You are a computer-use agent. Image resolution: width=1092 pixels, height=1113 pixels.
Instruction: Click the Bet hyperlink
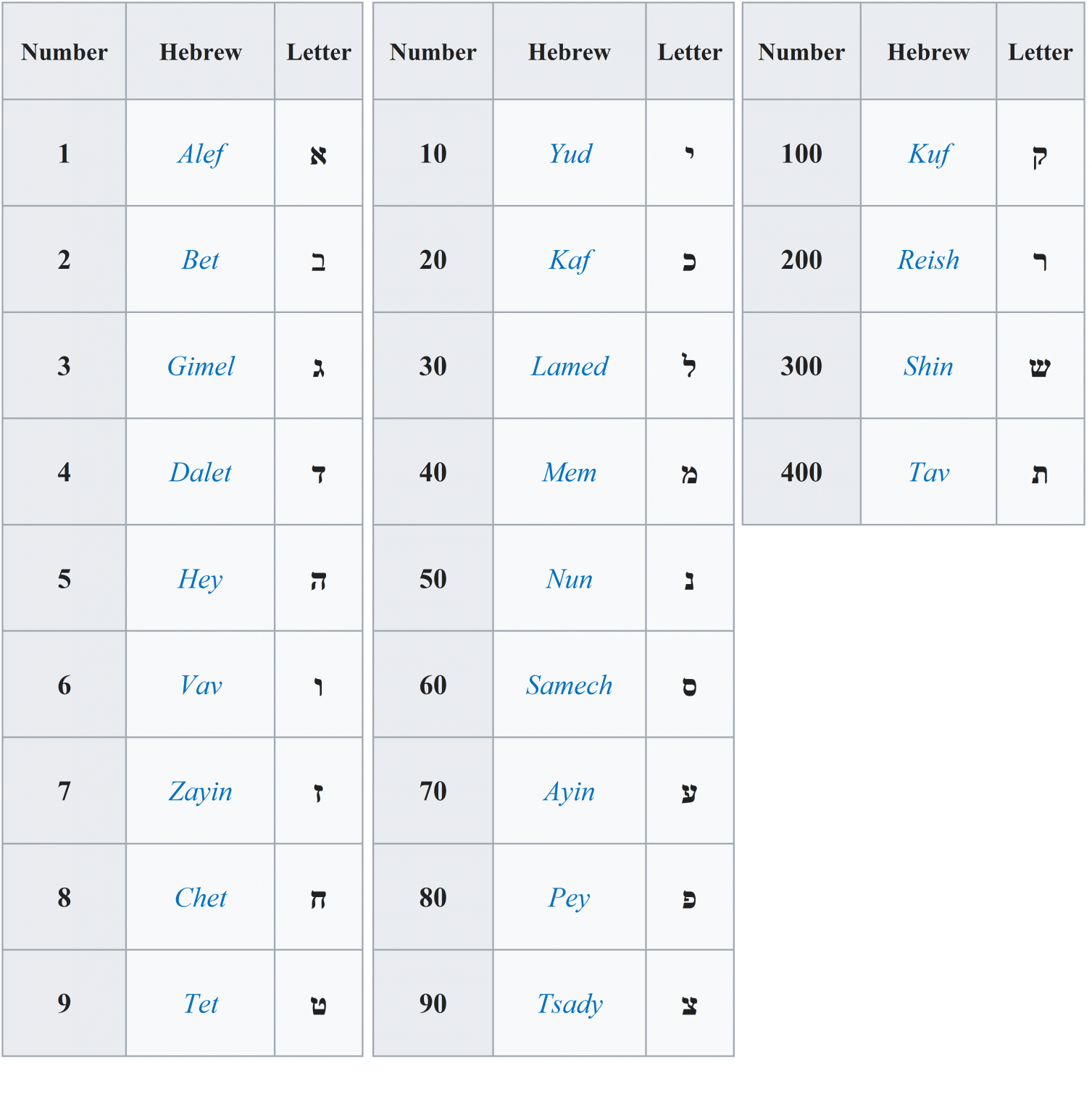(x=200, y=260)
